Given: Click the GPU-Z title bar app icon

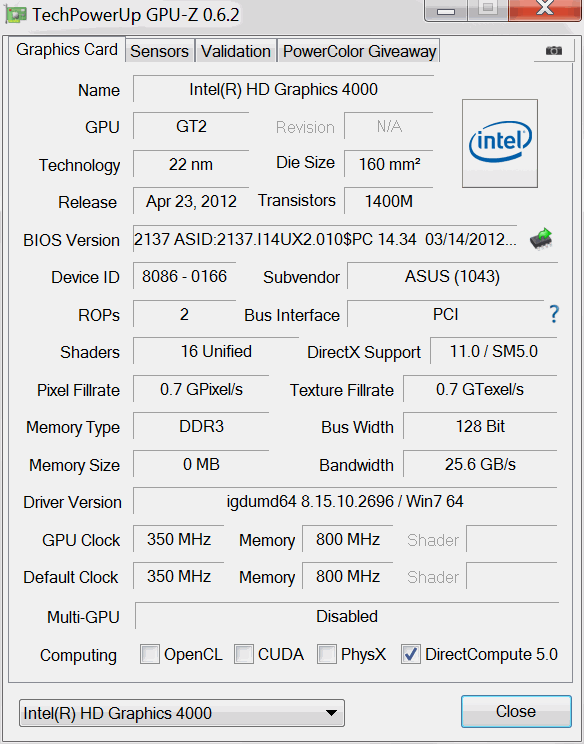Looking at the screenshot, I should click(x=16, y=15).
